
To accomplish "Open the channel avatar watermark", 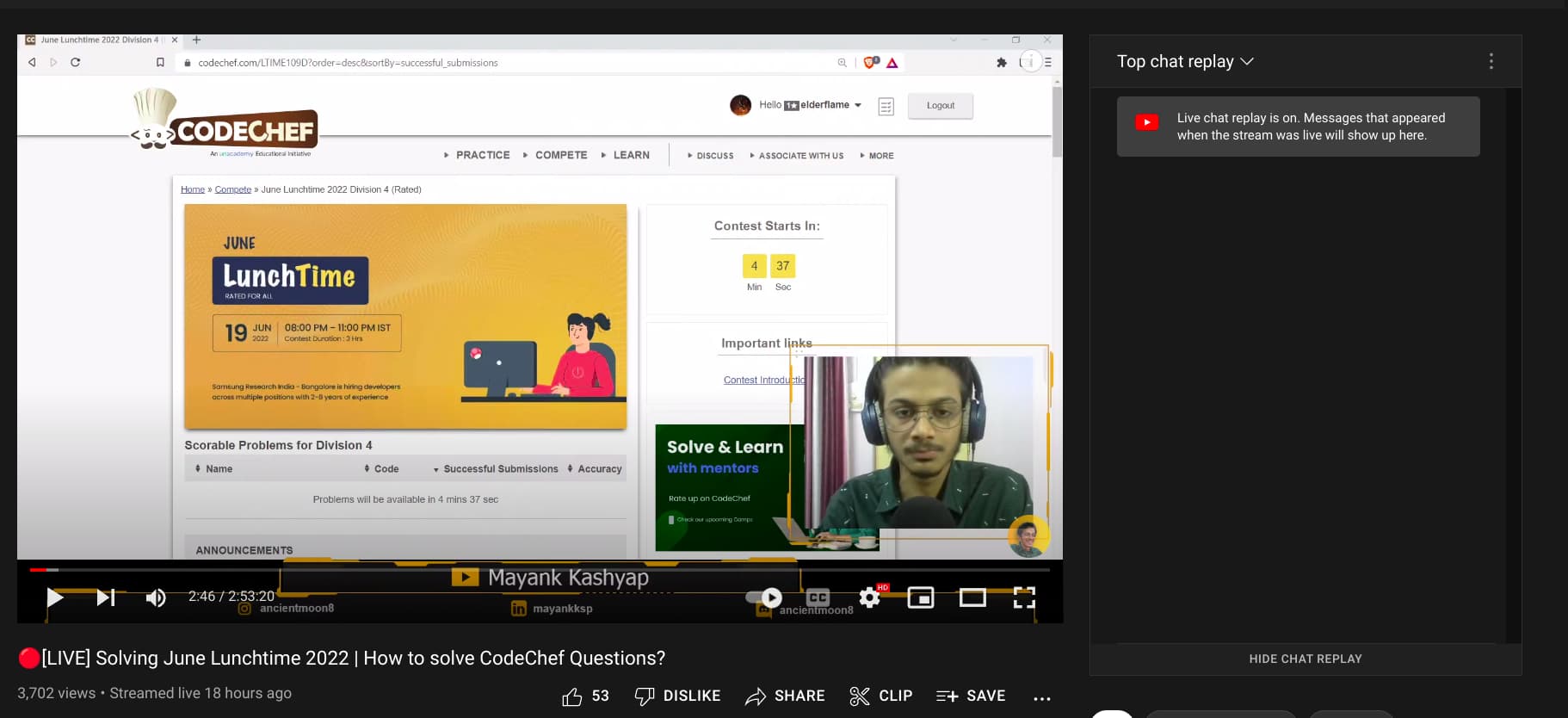I will pyautogui.click(x=1028, y=535).
